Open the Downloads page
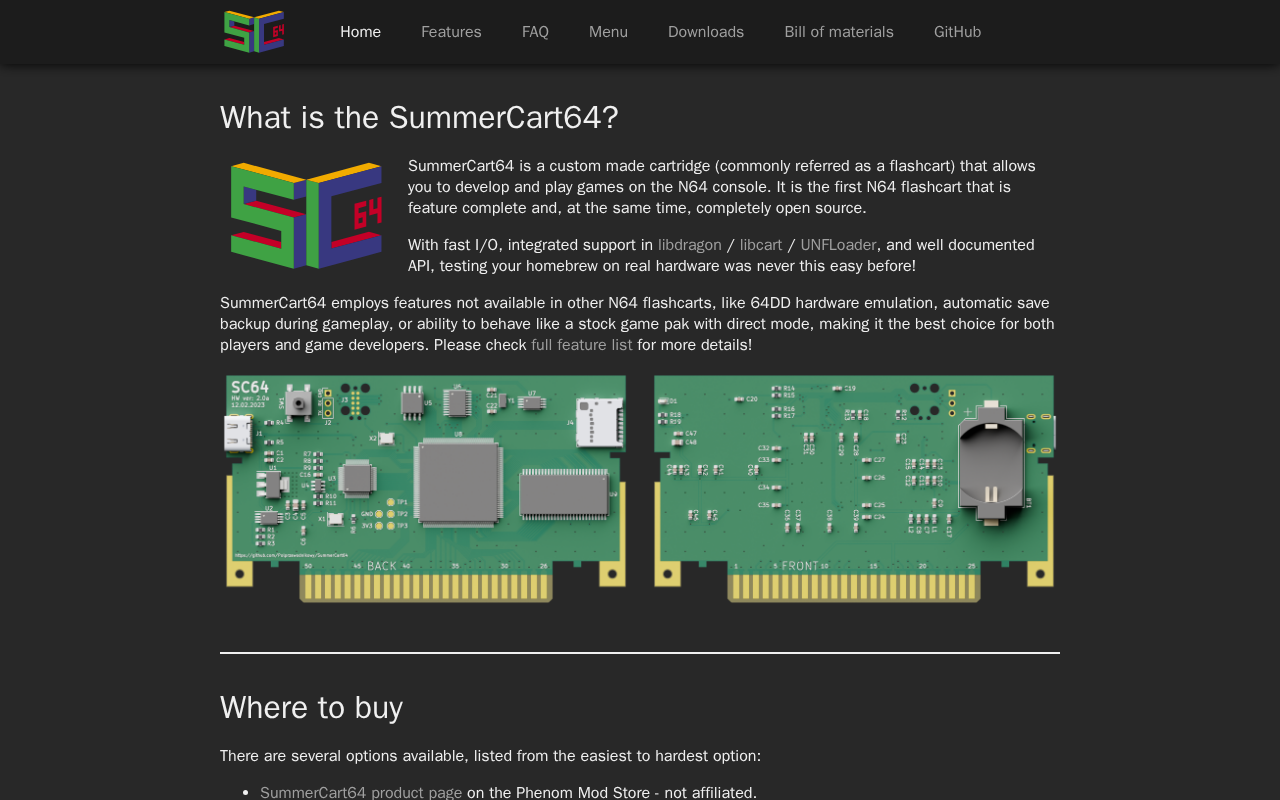Image resolution: width=1280 pixels, height=800 pixels. [706, 32]
